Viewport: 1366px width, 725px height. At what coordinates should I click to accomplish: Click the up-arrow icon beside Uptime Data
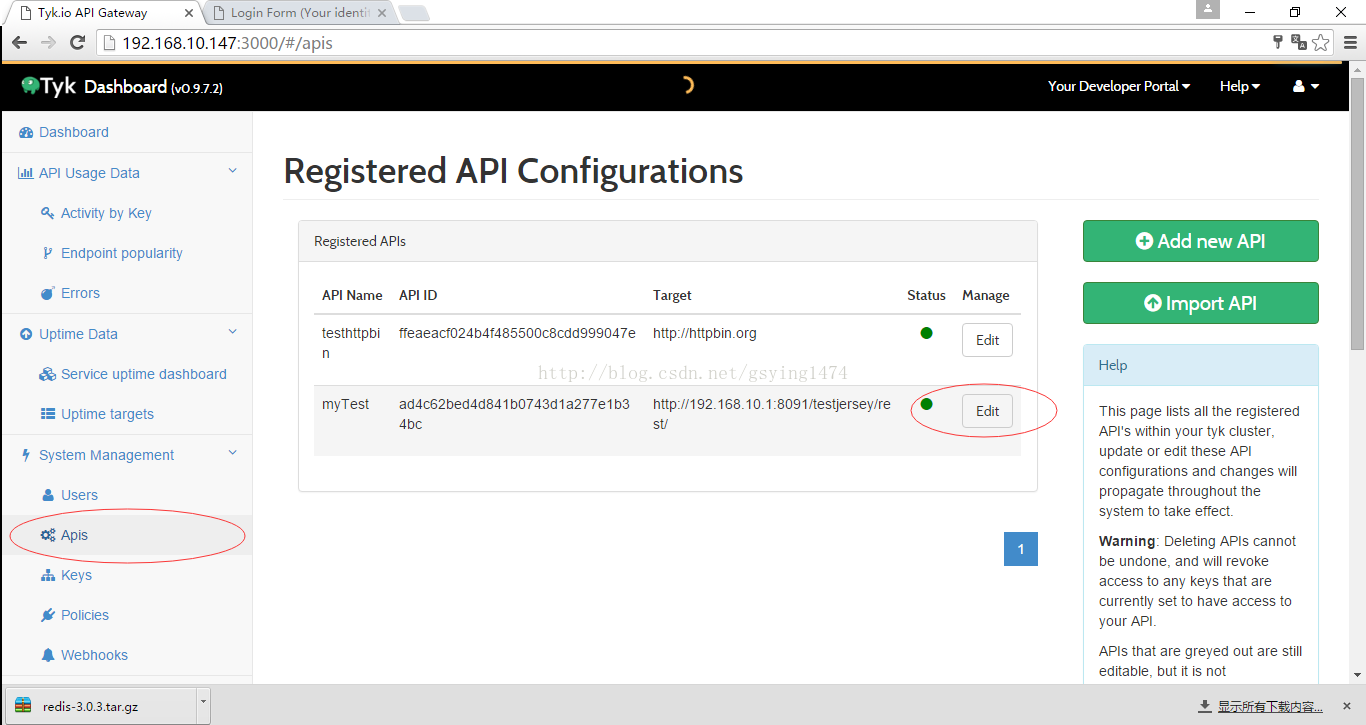pos(26,334)
